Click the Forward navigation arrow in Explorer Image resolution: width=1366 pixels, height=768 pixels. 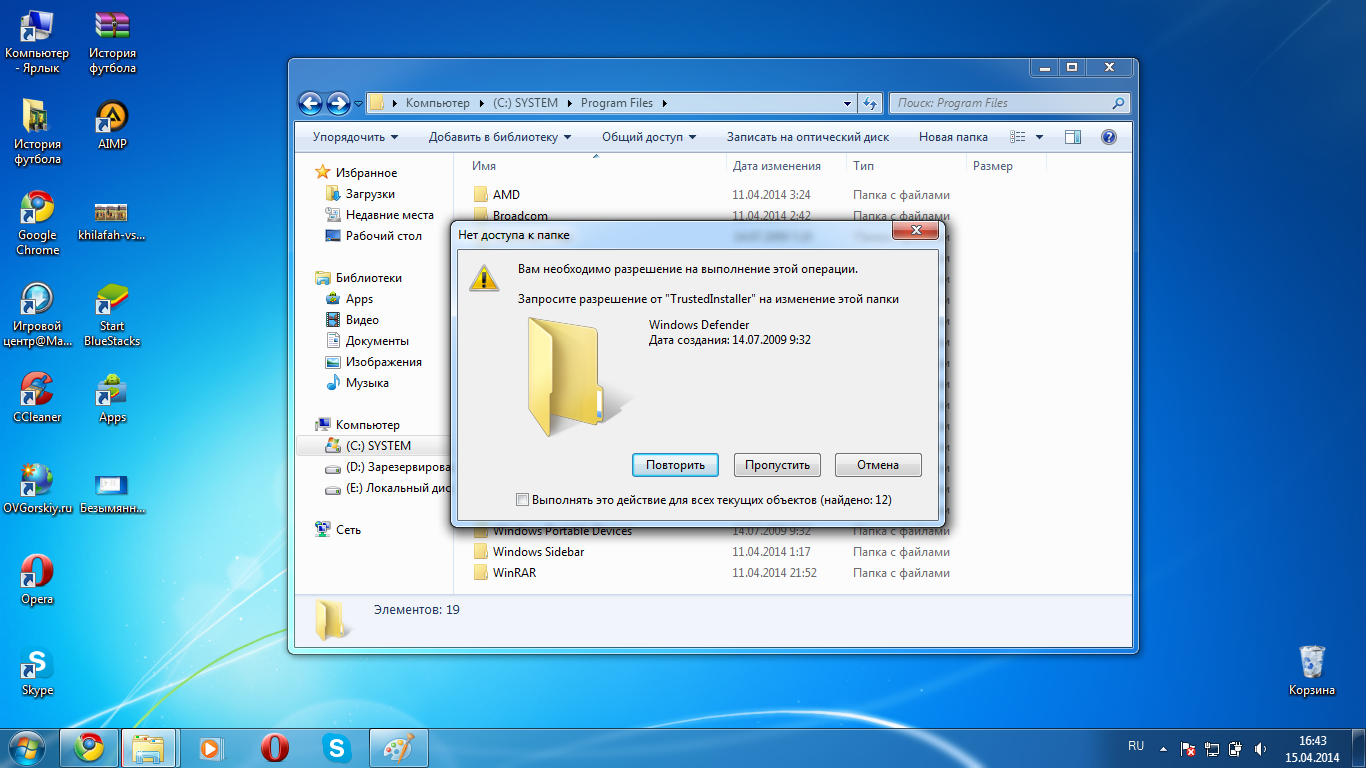pyautogui.click(x=338, y=103)
